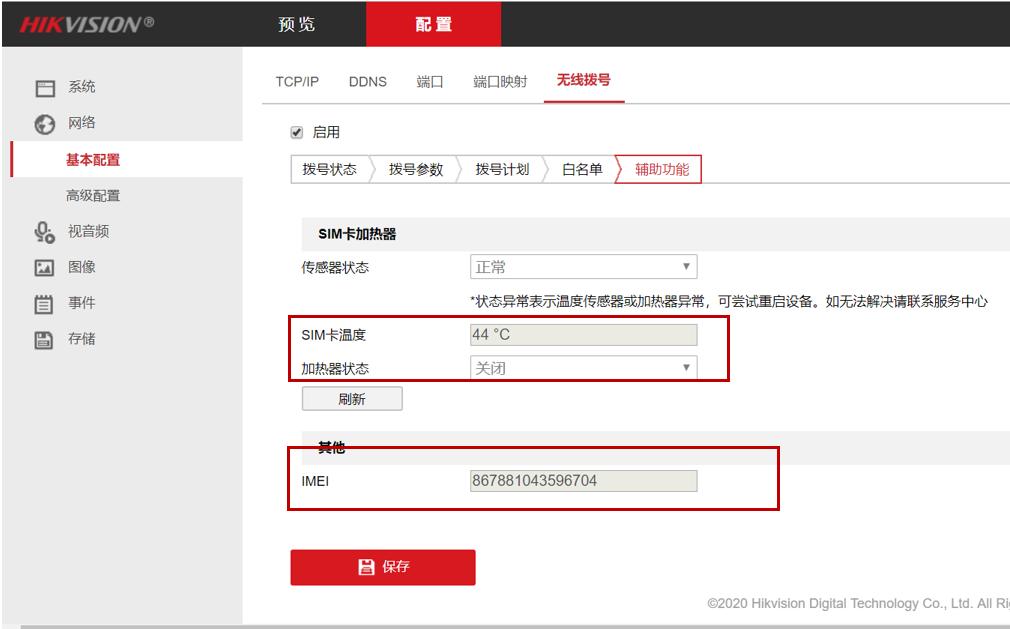Click the 存储 storage icon

42,339
